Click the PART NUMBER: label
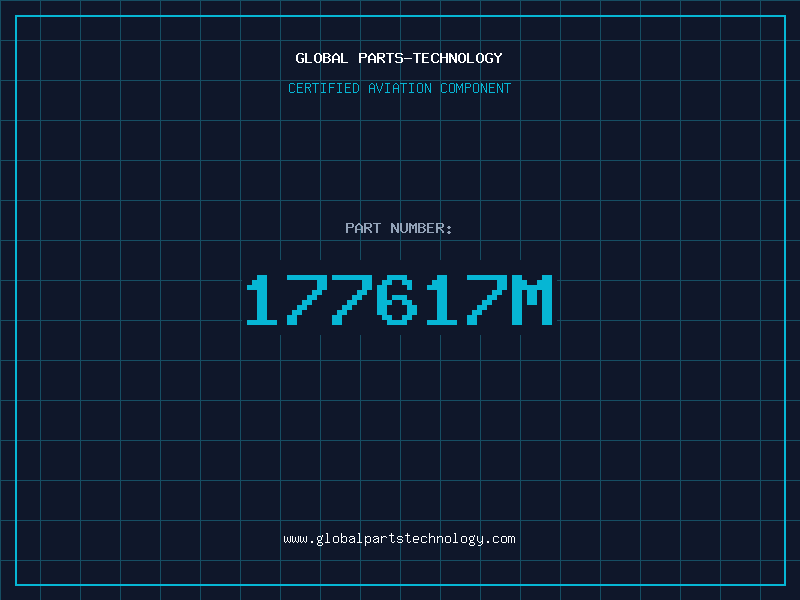The height and width of the screenshot is (600, 800). (x=399, y=228)
